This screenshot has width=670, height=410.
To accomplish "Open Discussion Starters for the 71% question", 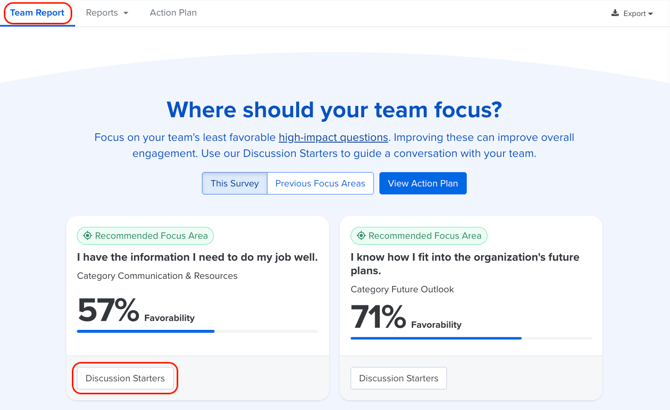I will click(x=398, y=378).
